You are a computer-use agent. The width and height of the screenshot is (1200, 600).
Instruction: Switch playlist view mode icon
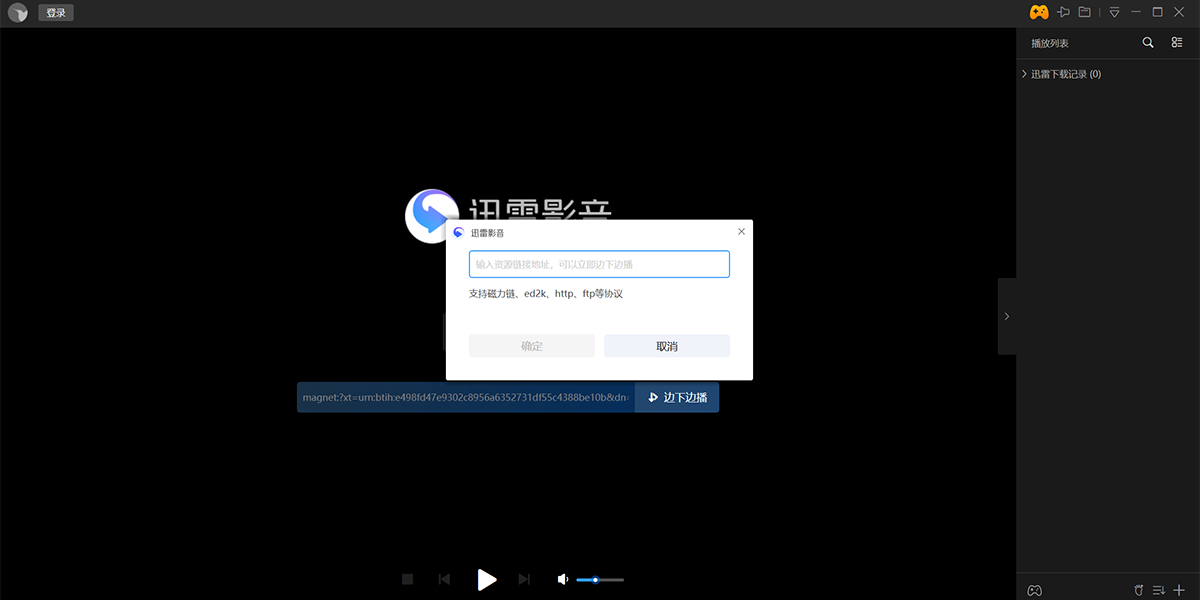(x=1177, y=43)
